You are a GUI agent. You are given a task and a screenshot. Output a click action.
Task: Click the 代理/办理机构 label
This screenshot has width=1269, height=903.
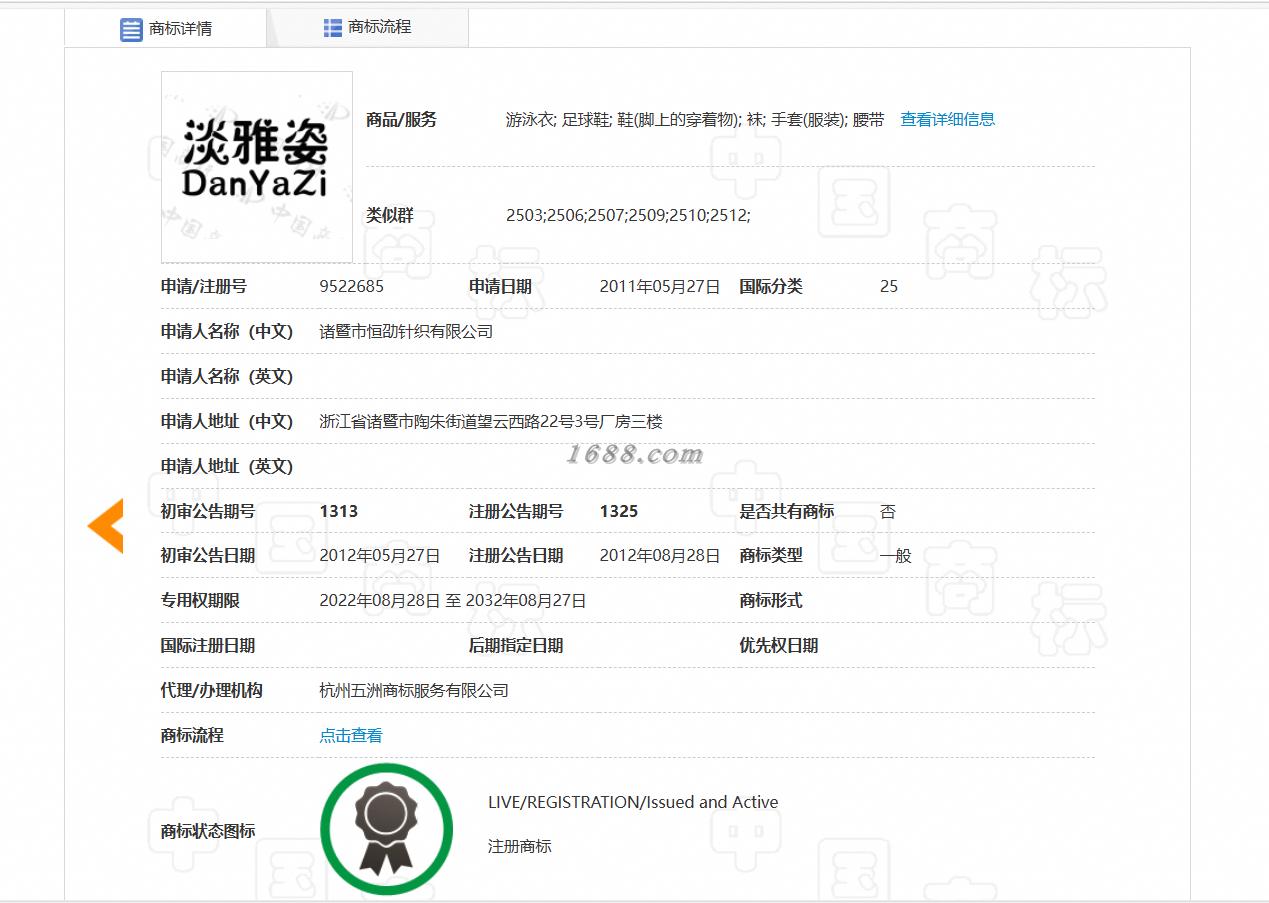pos(212,690)
